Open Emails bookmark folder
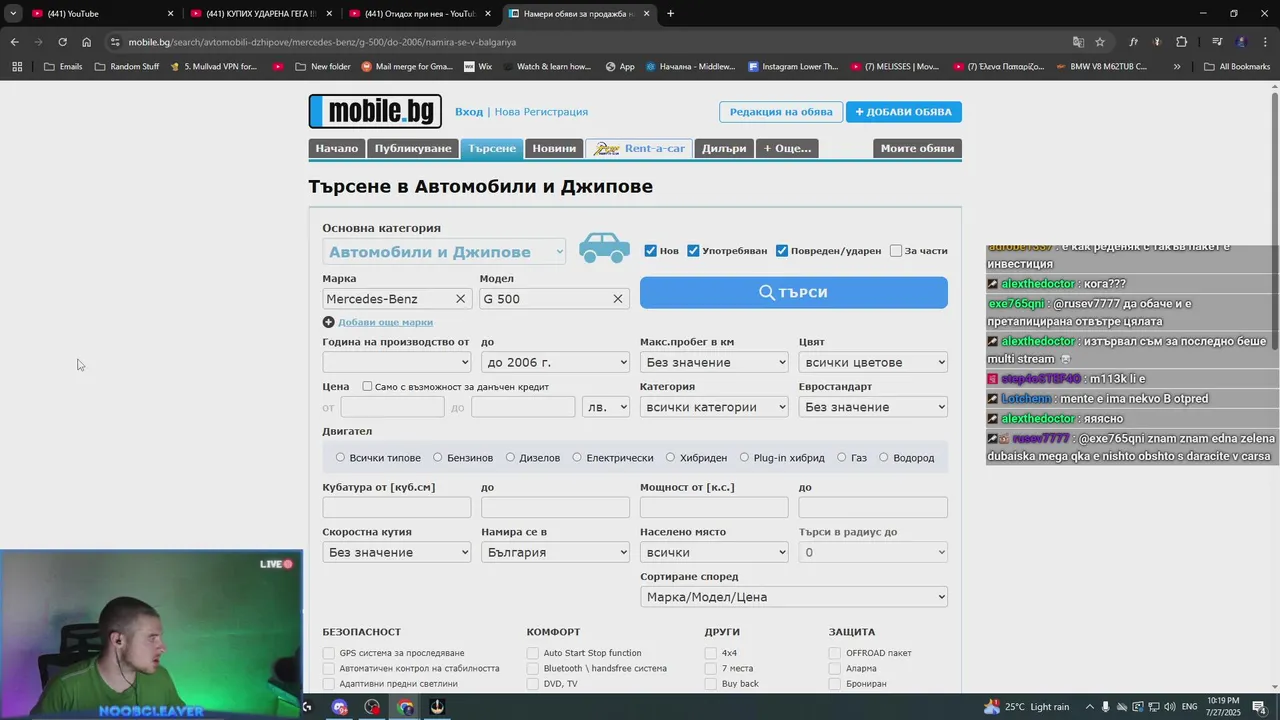Screen dimensions: 1280x720 [63, 67]
